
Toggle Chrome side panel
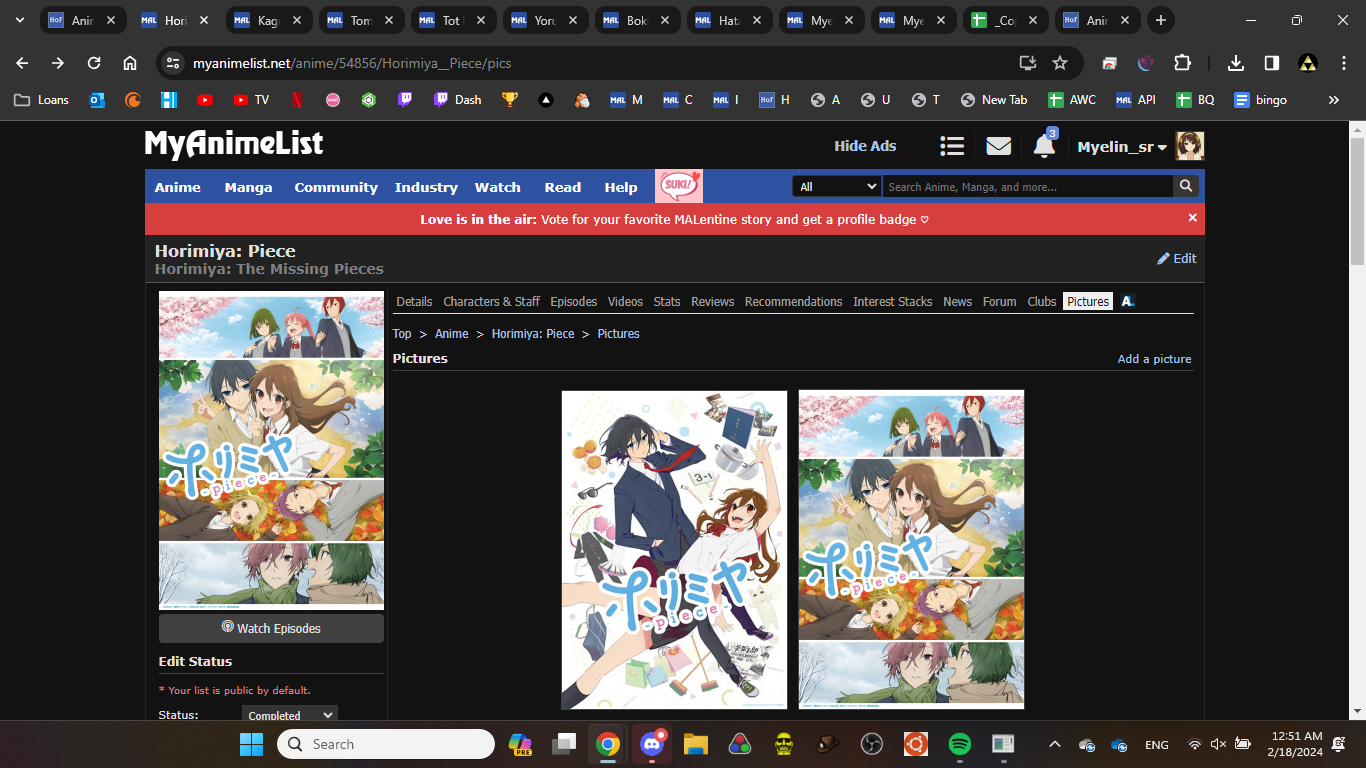click(1272, 63)
